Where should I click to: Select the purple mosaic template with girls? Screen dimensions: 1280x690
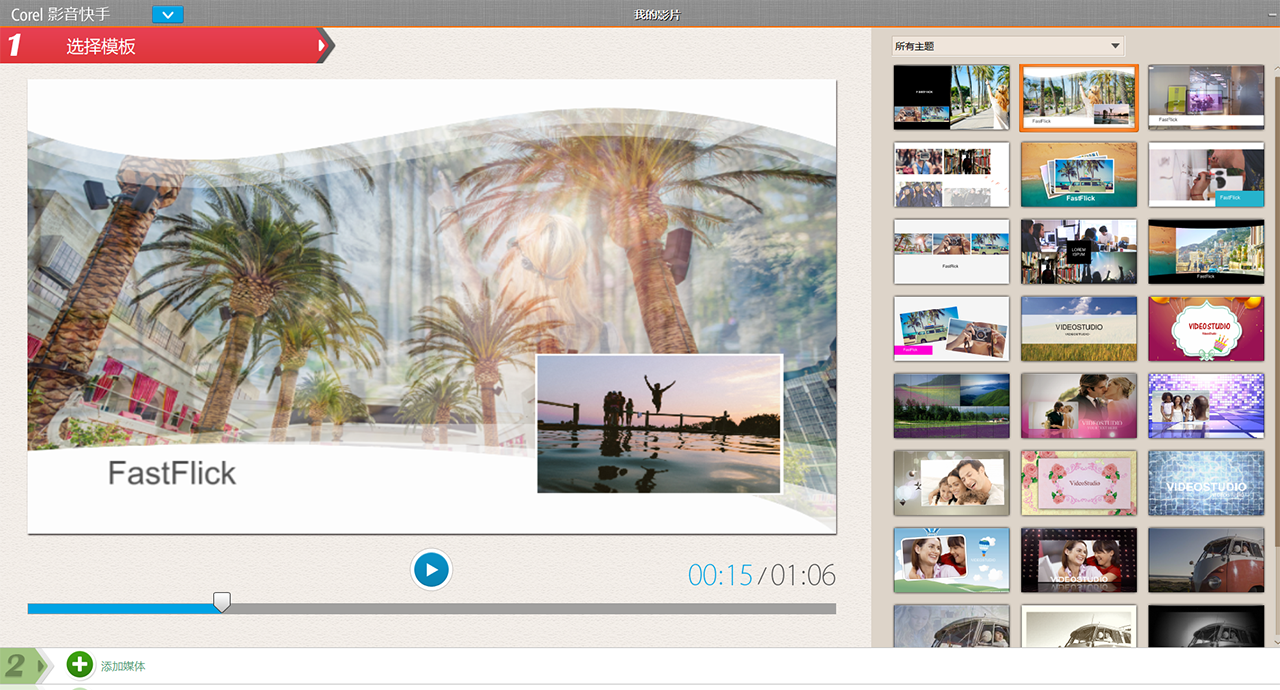pos(1206,406)
